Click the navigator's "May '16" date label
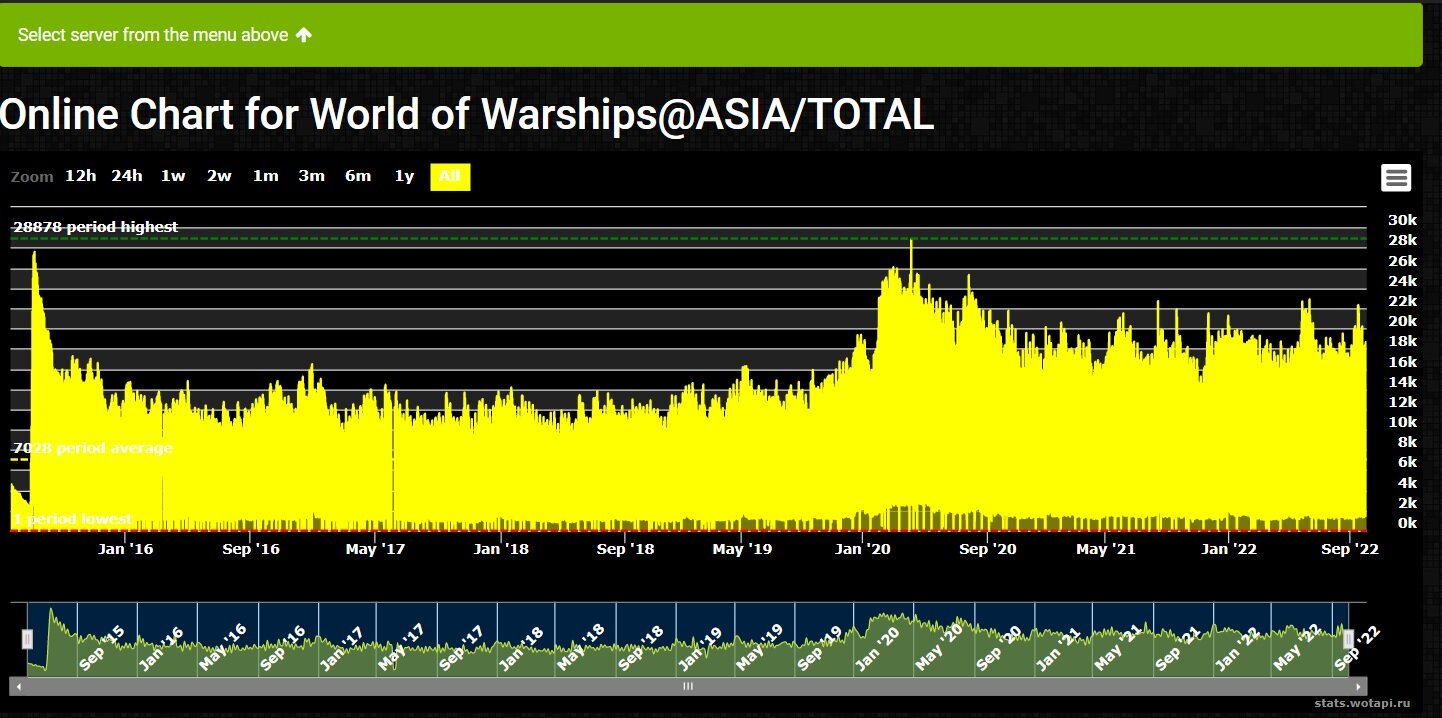Image resolution: width=1442 pixels, height=718 pixels. pyautogui.click(x=222, y=648)
